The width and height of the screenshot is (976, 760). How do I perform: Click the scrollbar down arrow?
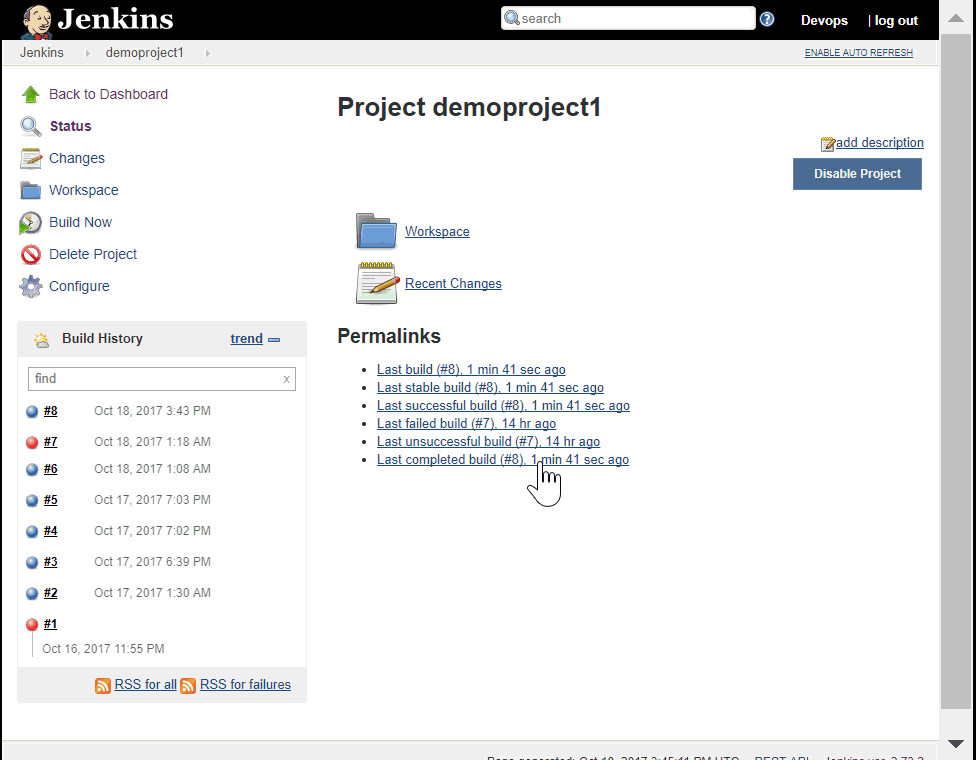956,744
